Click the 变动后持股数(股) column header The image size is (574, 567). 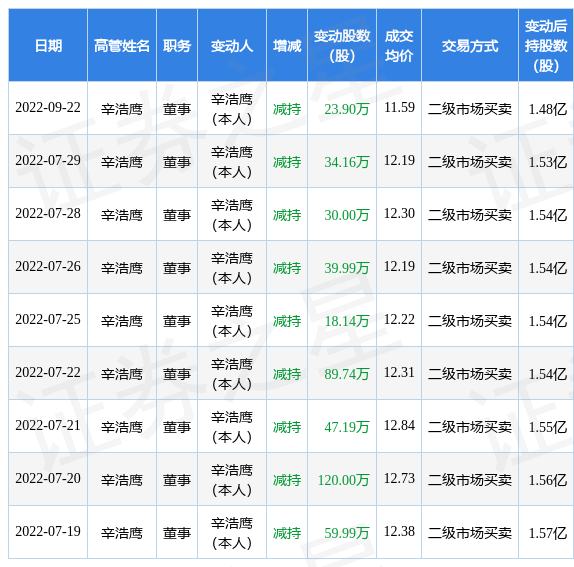coord(546,46)
